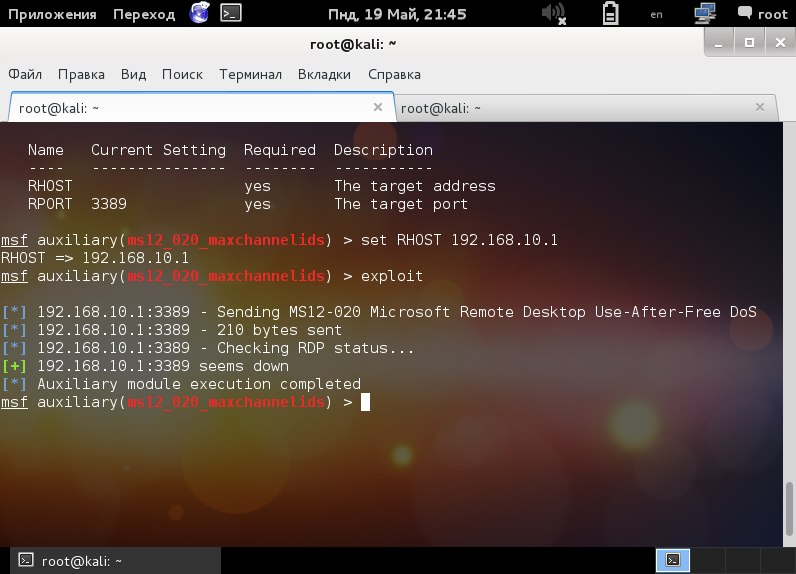Click the 'Current Setting' column header

coord(158,150)
